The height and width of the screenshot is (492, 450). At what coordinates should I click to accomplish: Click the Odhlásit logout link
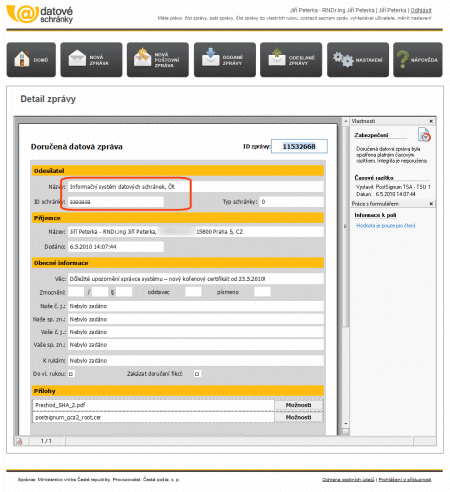click(x=421, y=10)
